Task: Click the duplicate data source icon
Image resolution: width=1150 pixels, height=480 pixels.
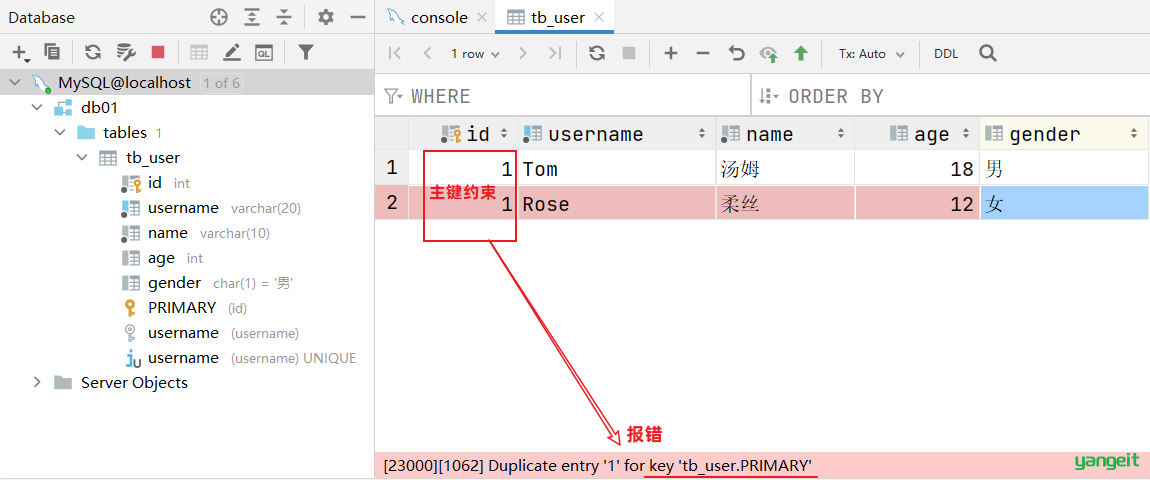Action: click(51, 52)
